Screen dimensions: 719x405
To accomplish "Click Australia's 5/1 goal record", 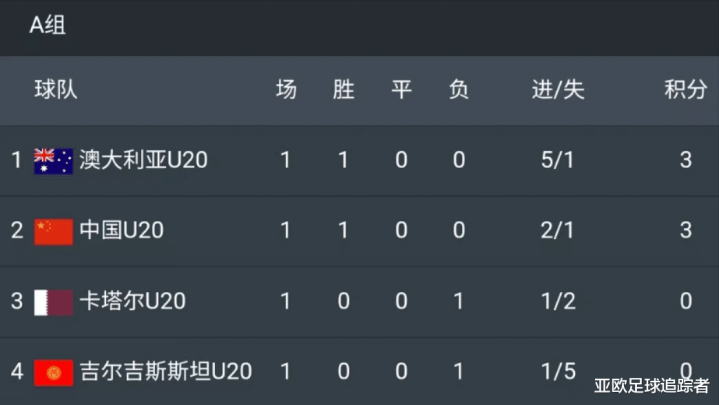I will (x=558, y=160).
